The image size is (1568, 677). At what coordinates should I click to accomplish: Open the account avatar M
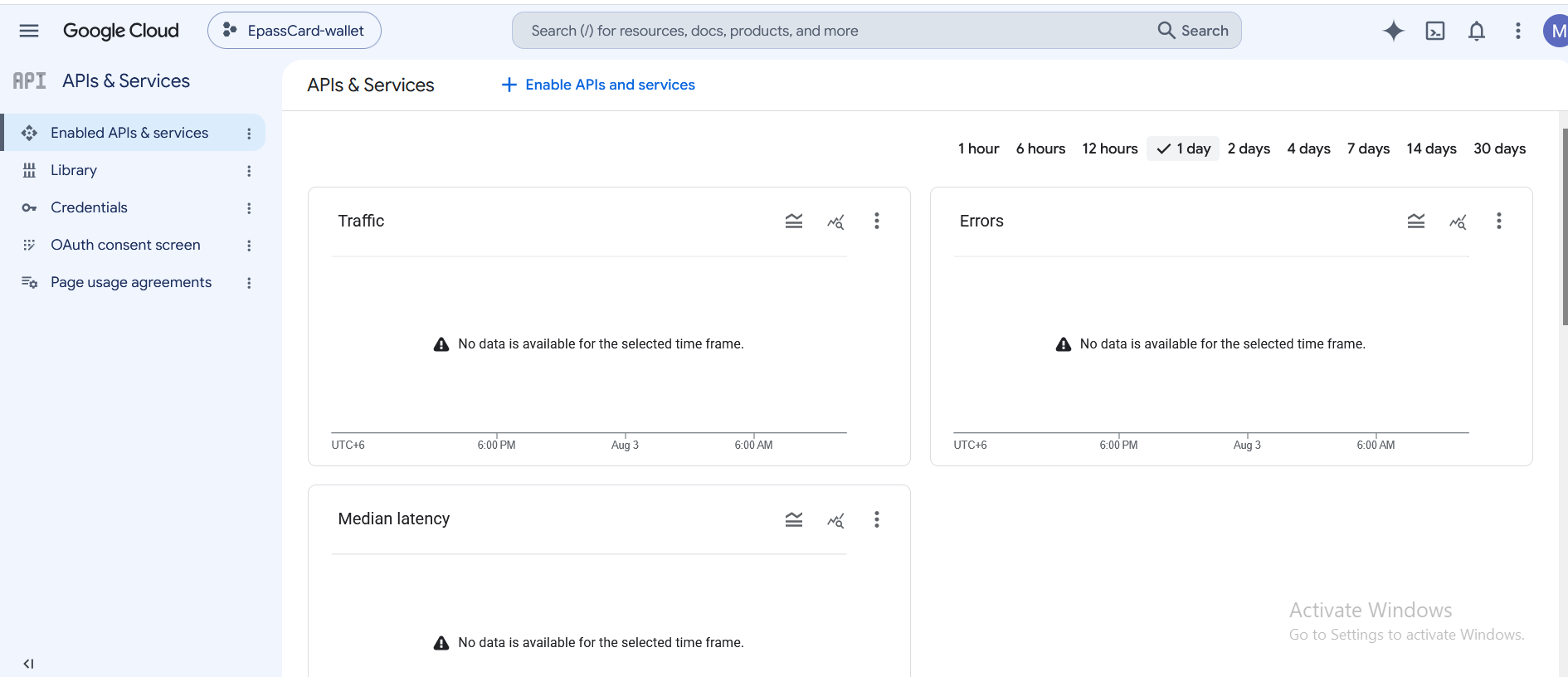(x=1556, y=31)
